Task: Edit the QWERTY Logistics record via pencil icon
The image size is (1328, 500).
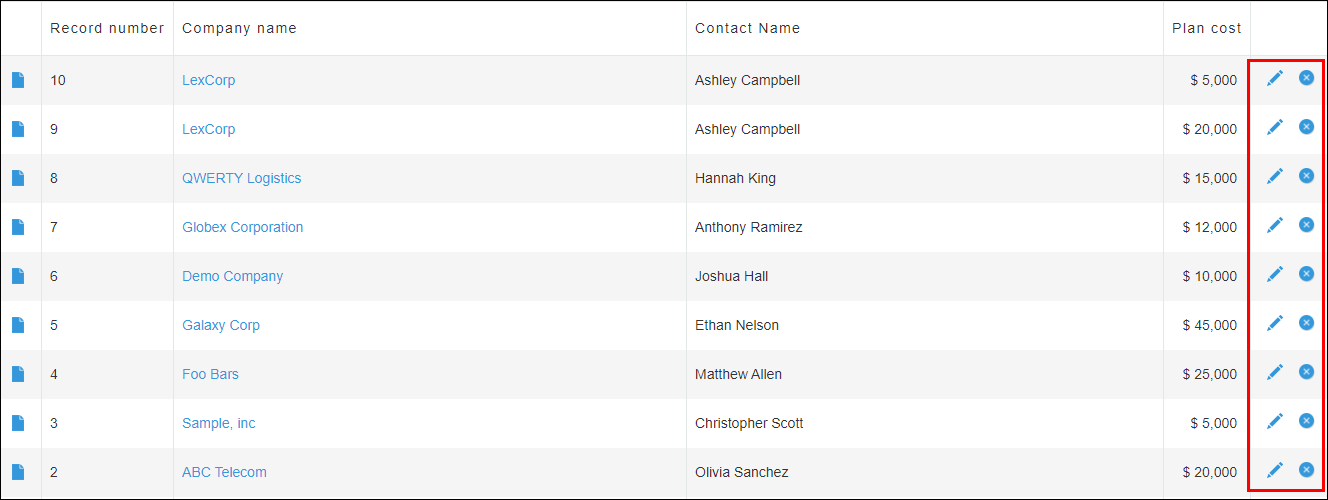Action: point(1275,176)
